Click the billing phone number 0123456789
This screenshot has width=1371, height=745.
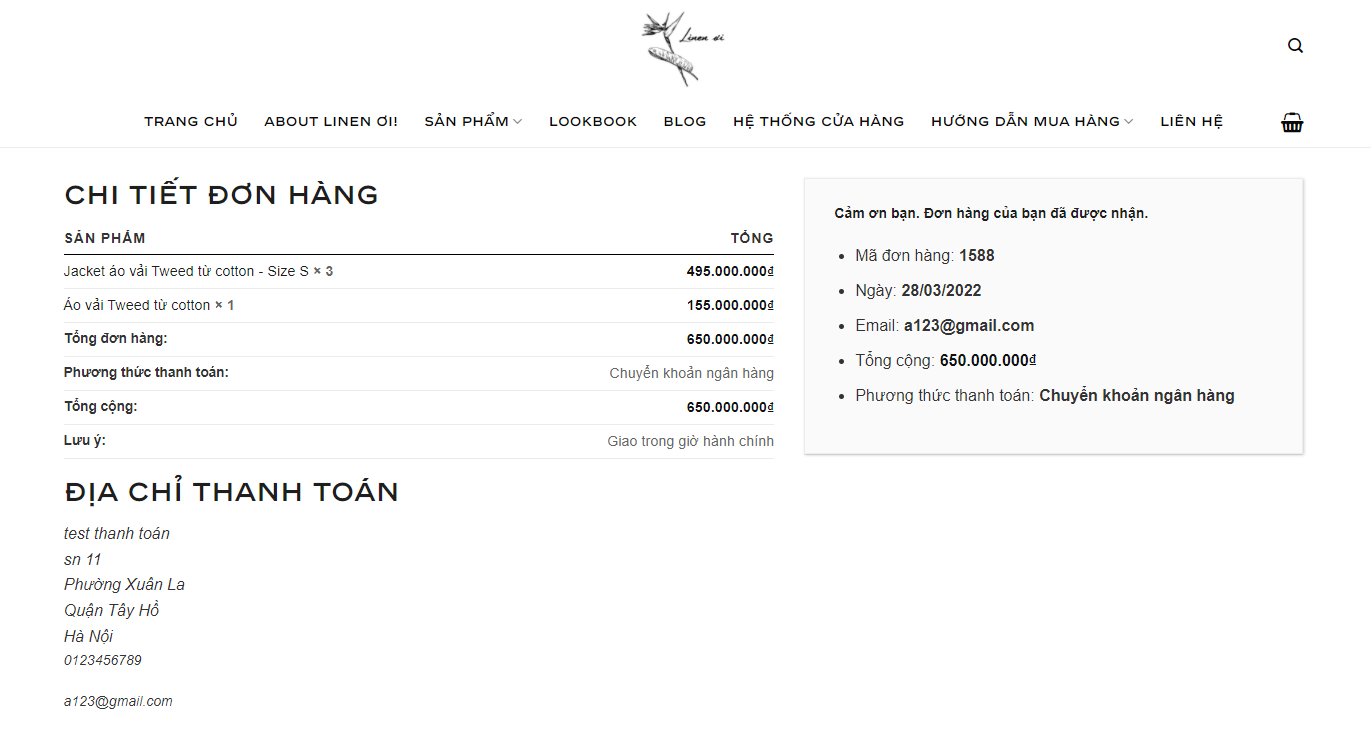point(103,660)
